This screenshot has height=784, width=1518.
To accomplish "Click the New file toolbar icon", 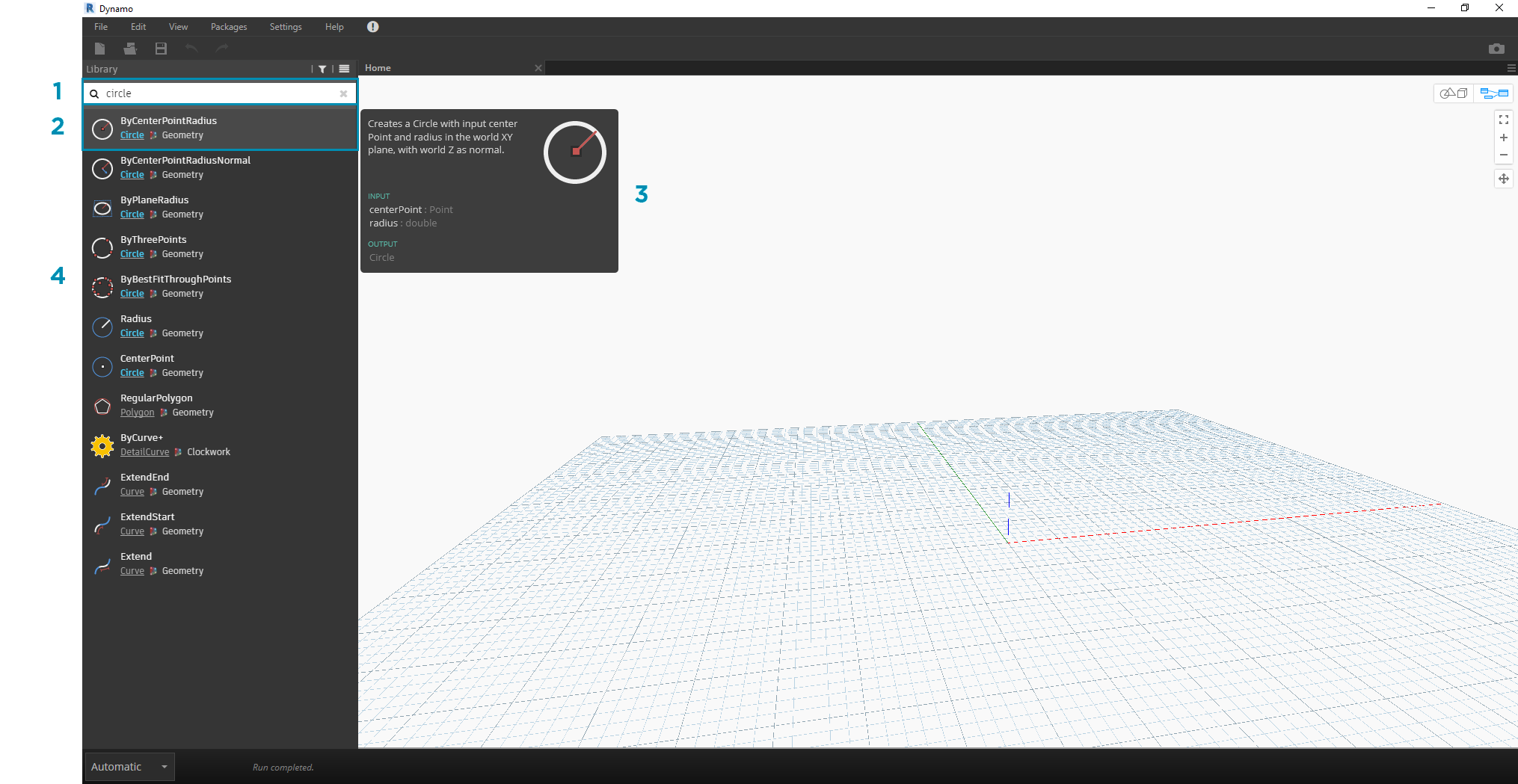I will [99, 49].
